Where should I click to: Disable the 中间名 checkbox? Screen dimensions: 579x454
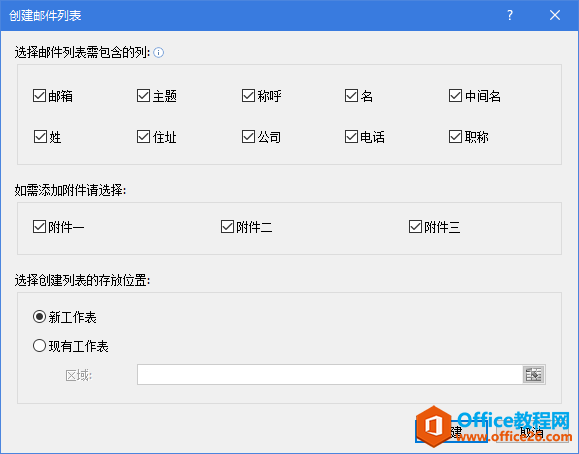coord(455,95)
